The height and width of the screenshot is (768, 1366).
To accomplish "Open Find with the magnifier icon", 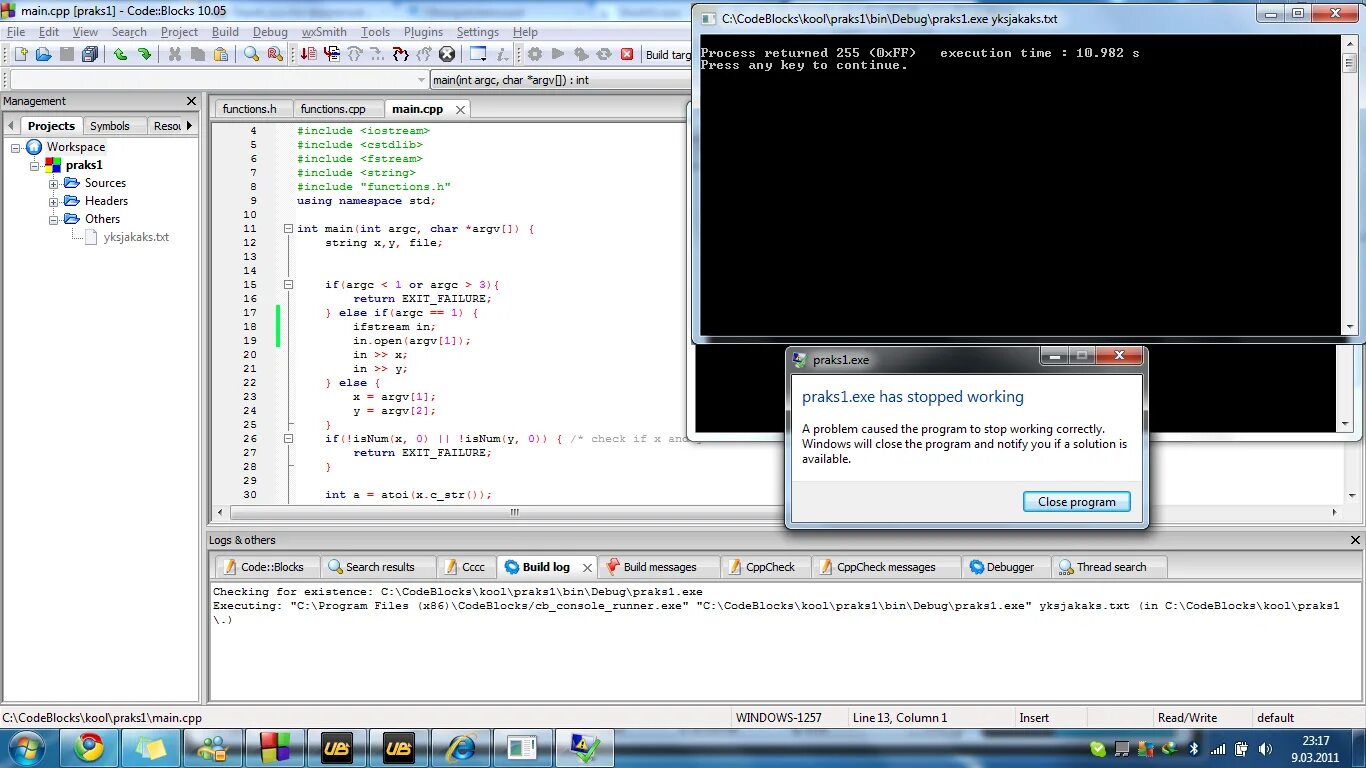I will 251,54.
